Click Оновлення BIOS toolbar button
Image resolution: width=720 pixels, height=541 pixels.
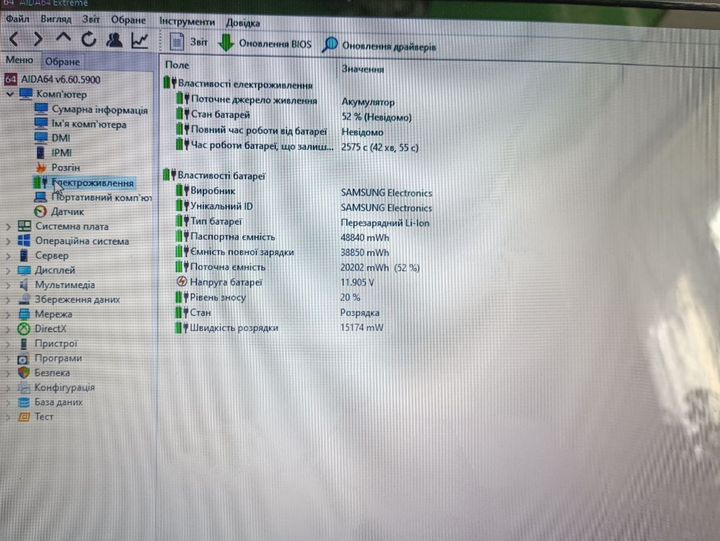point(264,43)
